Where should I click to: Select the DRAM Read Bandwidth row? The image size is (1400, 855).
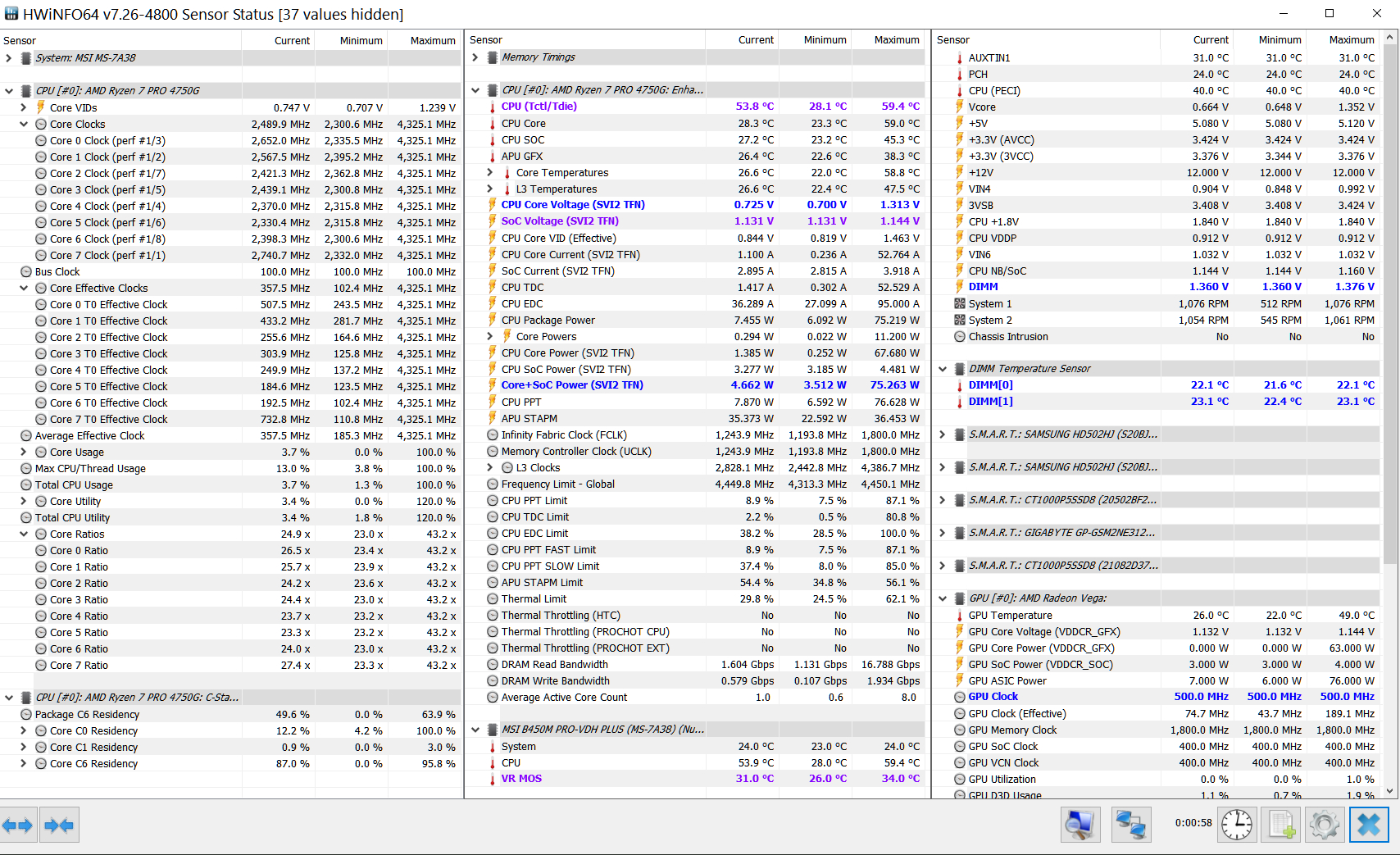point(696,664)
